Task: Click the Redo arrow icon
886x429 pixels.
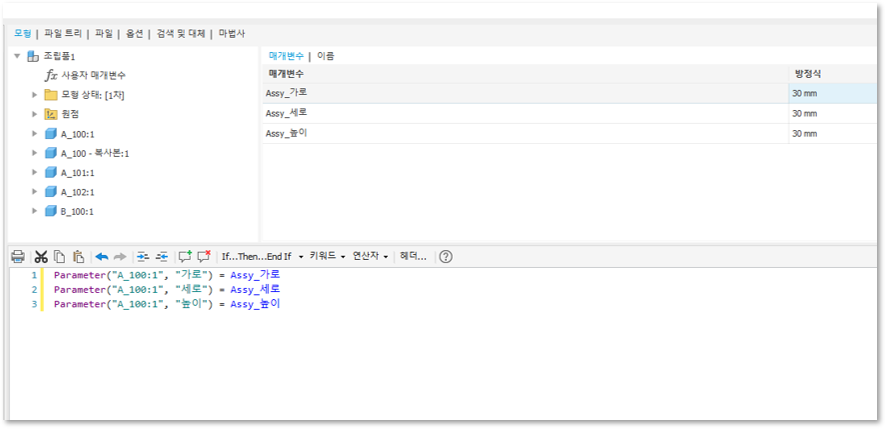Action: (120, 256)
